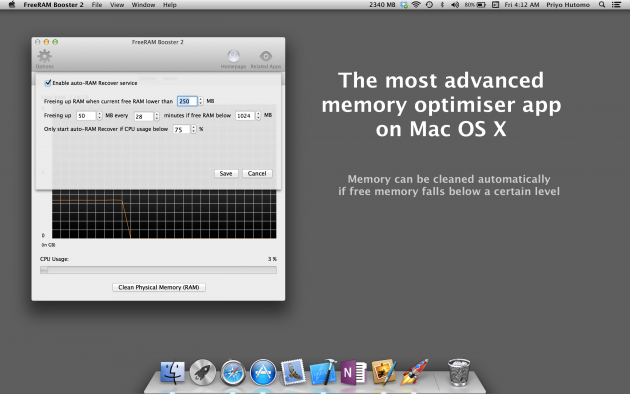The image size is (630, 394).
Task: Click the 2340 MB memory status item
Action: point(382,5)
